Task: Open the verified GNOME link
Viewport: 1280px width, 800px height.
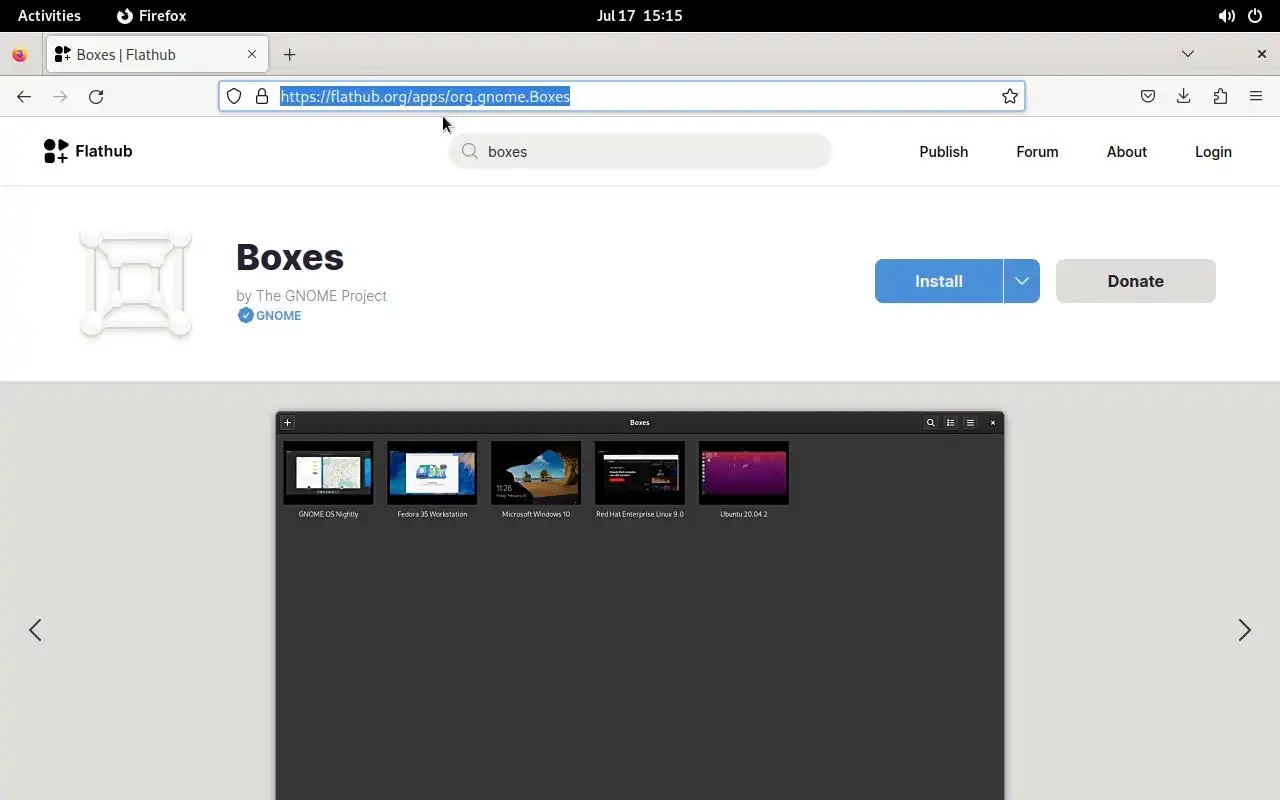Action: 278,315
